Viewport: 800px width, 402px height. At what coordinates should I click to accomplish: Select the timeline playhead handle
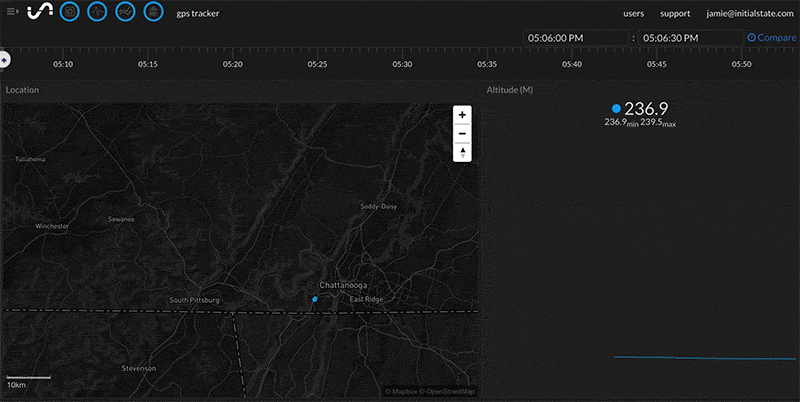click(x=4, y=60)
